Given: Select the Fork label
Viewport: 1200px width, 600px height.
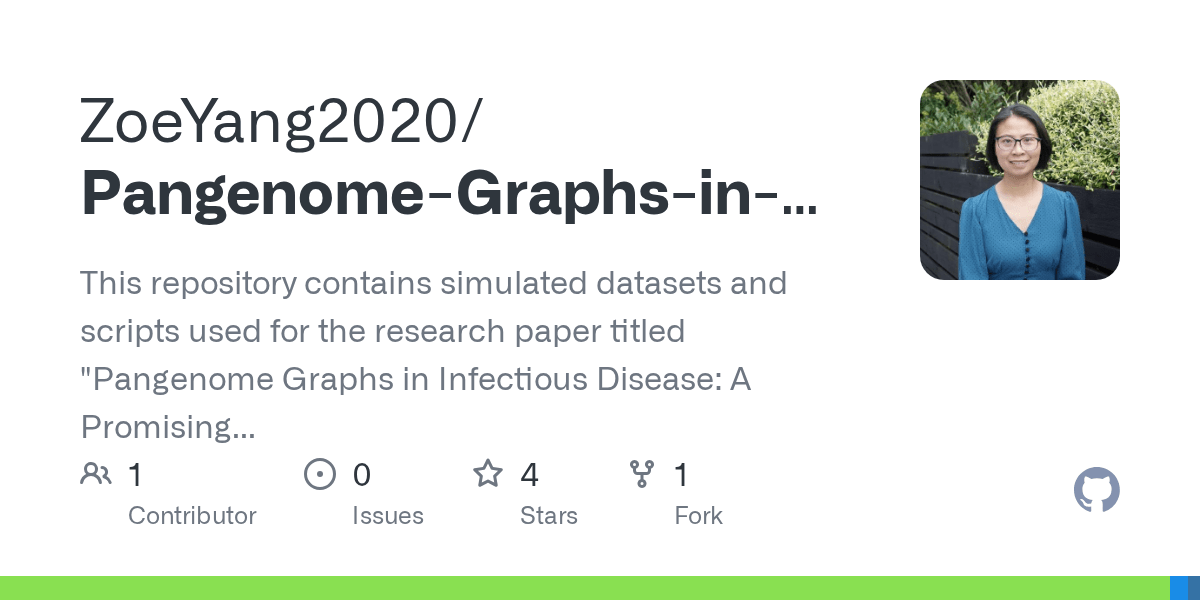Looking at the screenshot, I should [x=698, y=516].
